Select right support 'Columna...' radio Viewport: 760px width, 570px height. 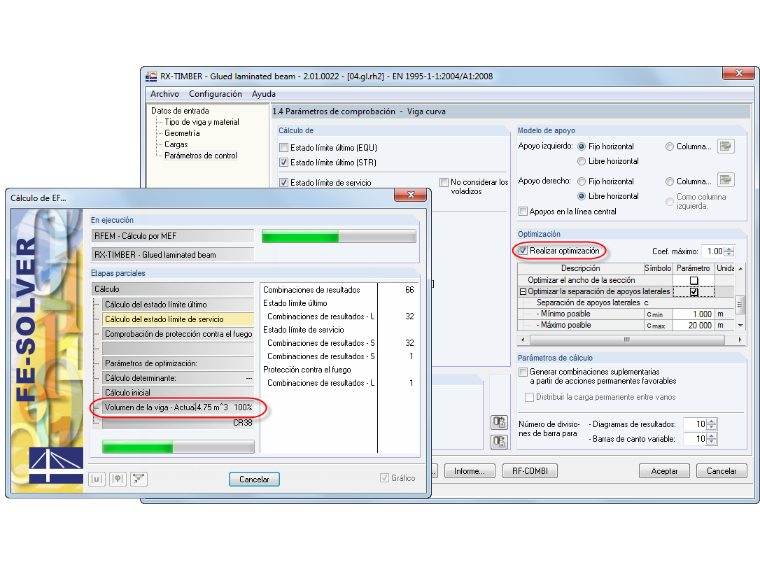pyautogui.click(x=669, y=181)
